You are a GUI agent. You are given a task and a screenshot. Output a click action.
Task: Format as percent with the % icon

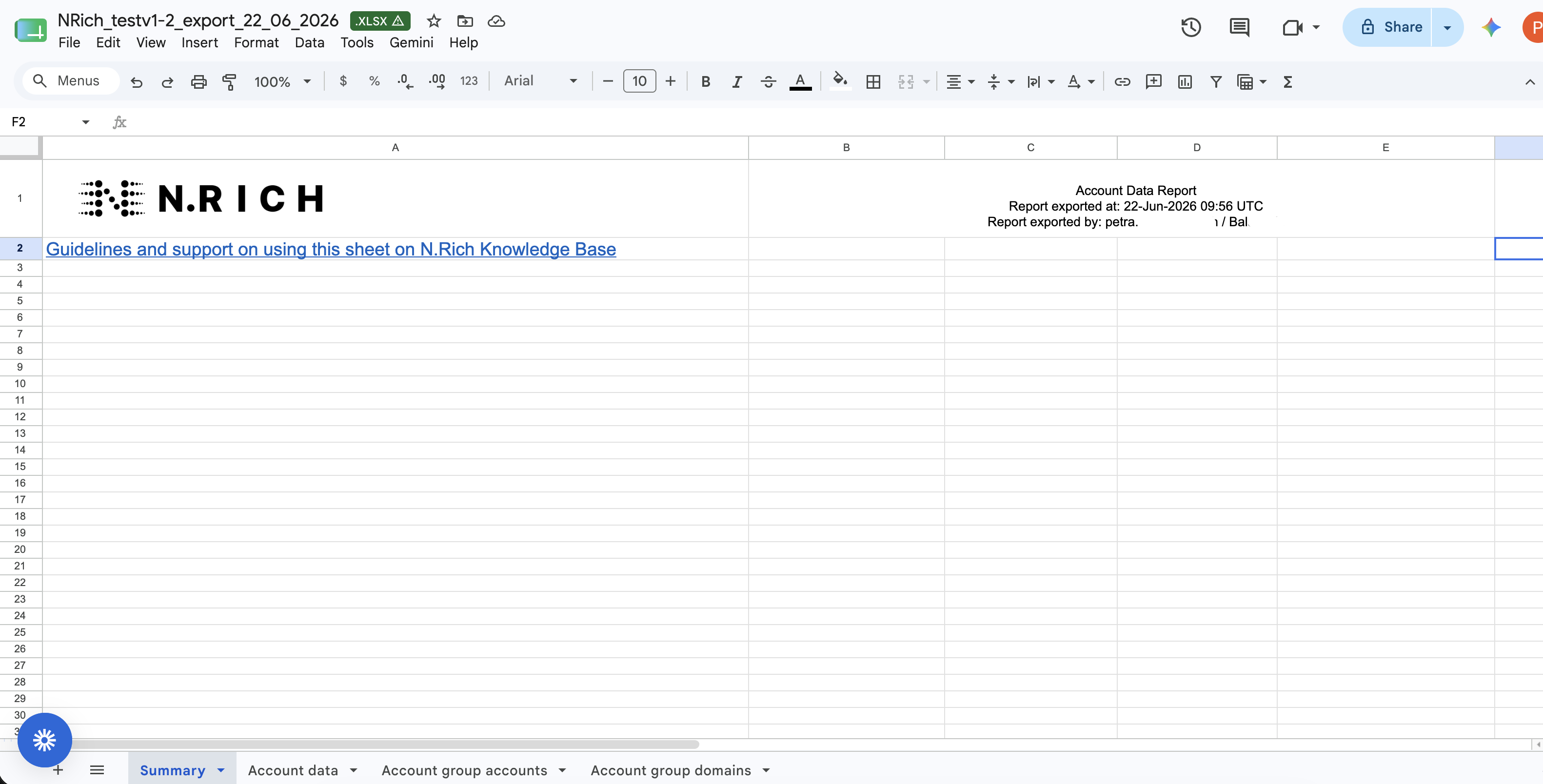tap(375, 81)
